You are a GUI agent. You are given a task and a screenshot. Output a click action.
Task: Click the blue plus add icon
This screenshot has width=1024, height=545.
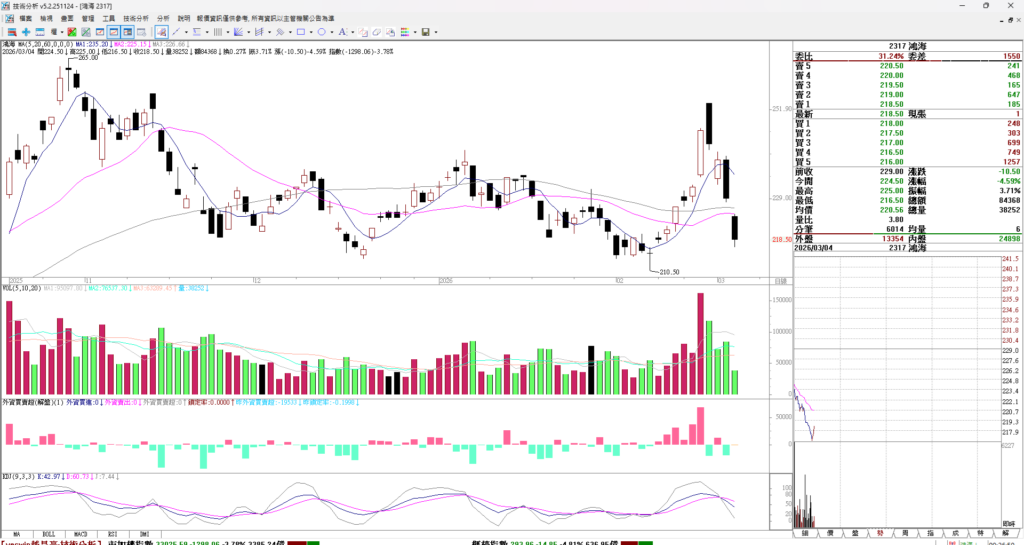point(26,32)
